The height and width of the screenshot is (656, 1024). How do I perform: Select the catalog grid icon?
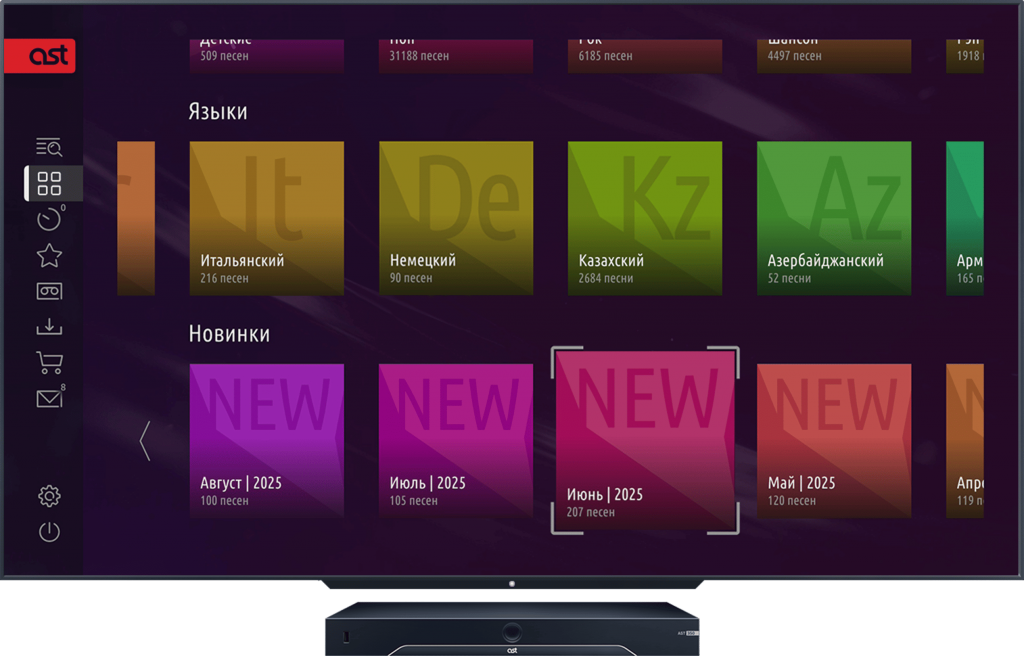coord(49,184)
